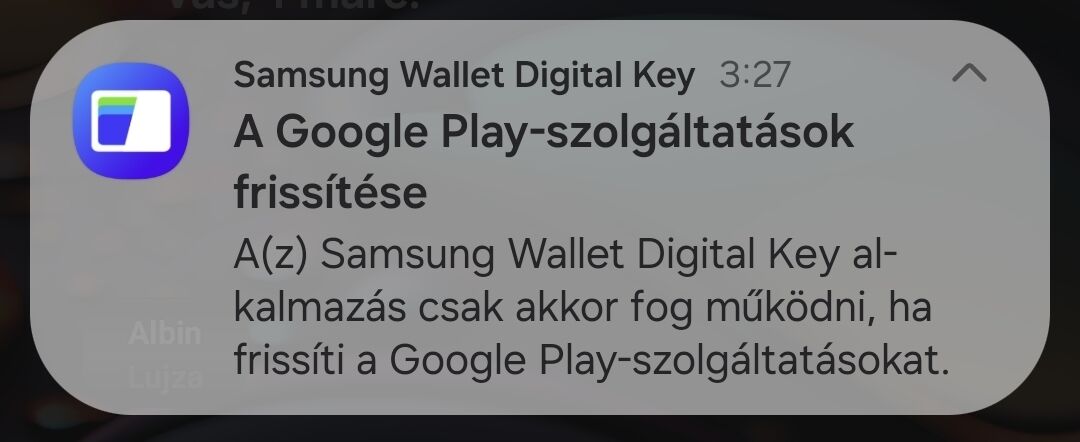Tap the green stripe on the Wallet icon
Screen dimensions: 1080x442
[116, 102]
